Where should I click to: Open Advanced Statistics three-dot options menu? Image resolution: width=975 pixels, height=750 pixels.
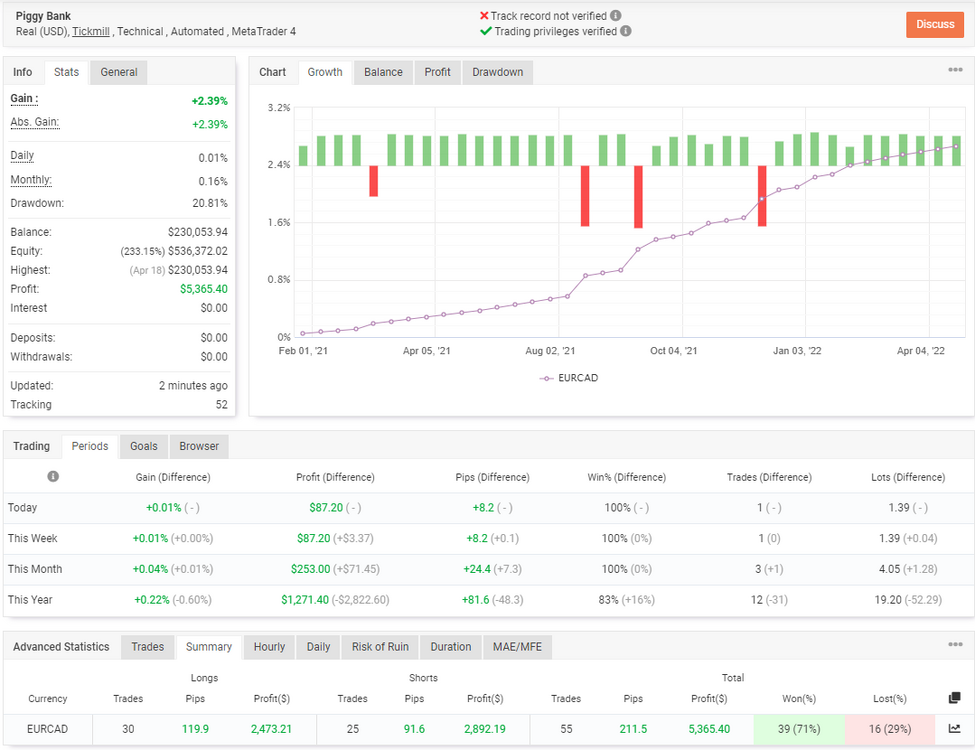pyautogui.click(x=955, y=644)
